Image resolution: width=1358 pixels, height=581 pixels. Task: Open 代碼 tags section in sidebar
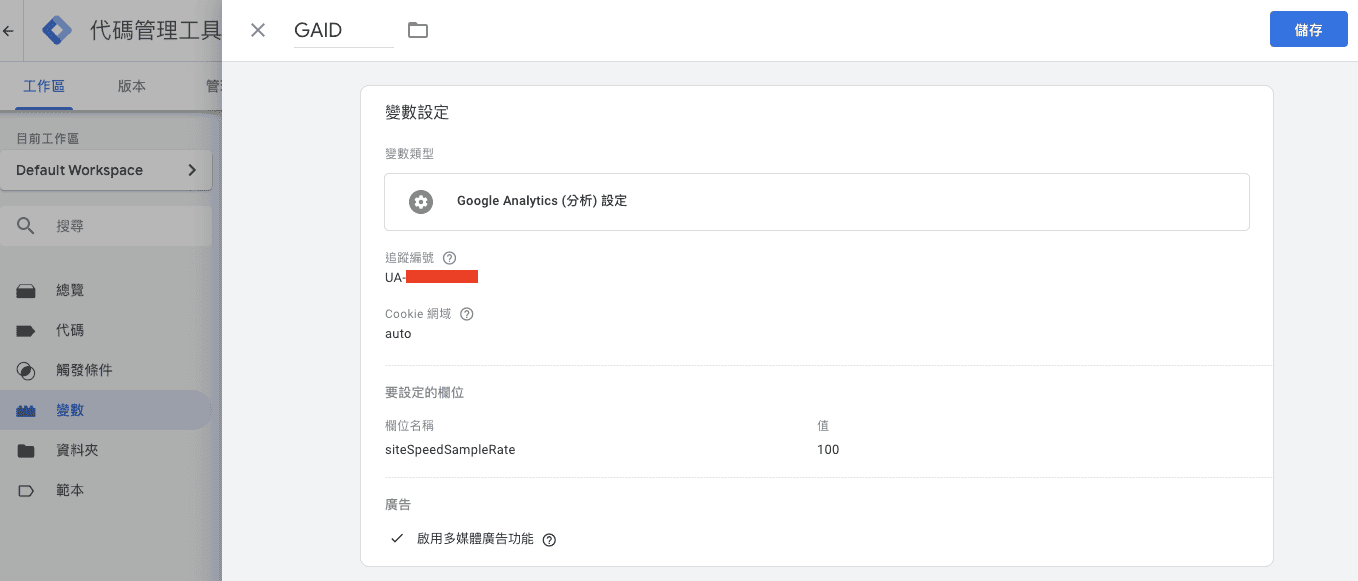pos(70,330)
